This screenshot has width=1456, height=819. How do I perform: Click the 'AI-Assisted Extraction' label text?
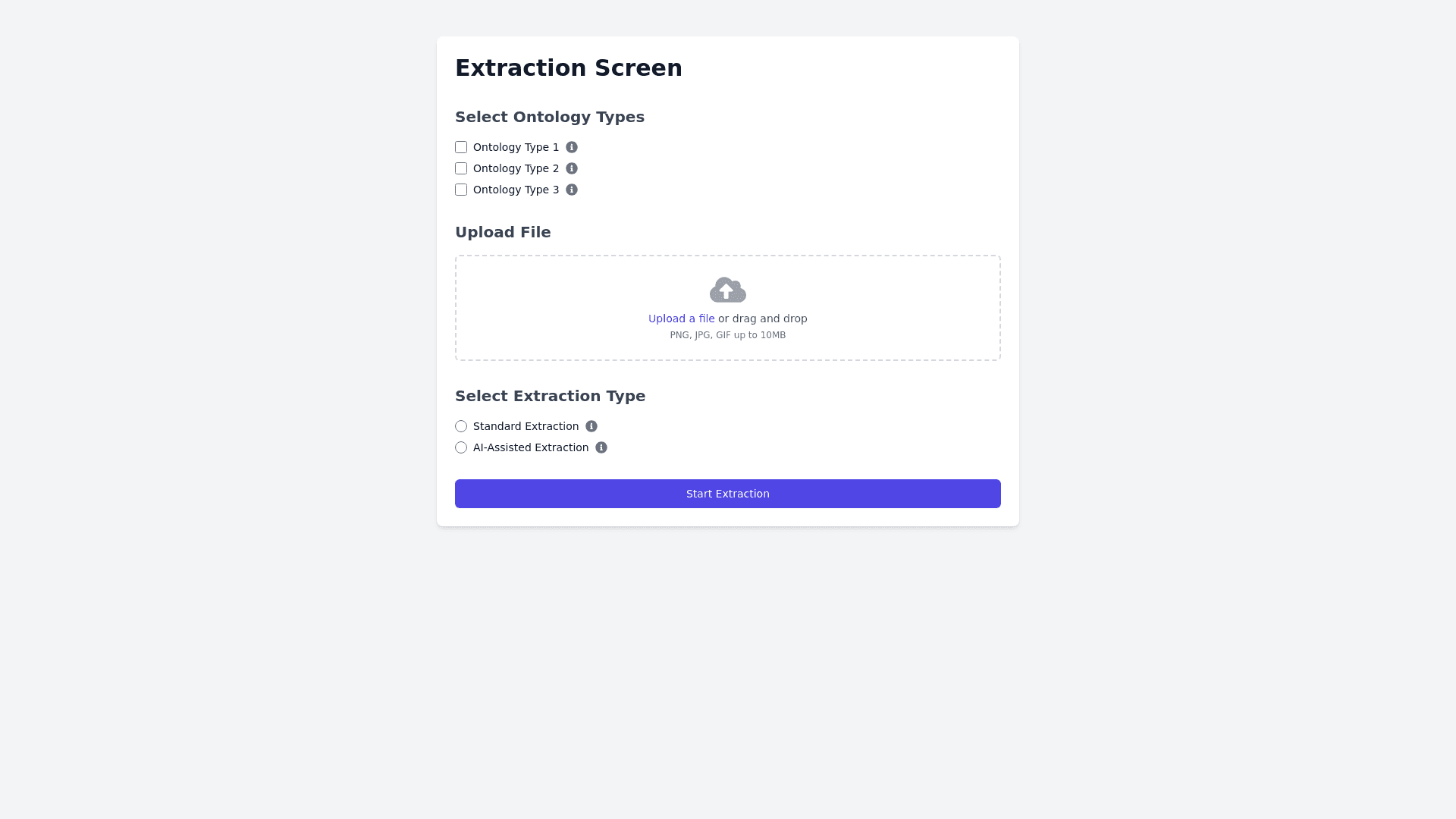point(531,447)
